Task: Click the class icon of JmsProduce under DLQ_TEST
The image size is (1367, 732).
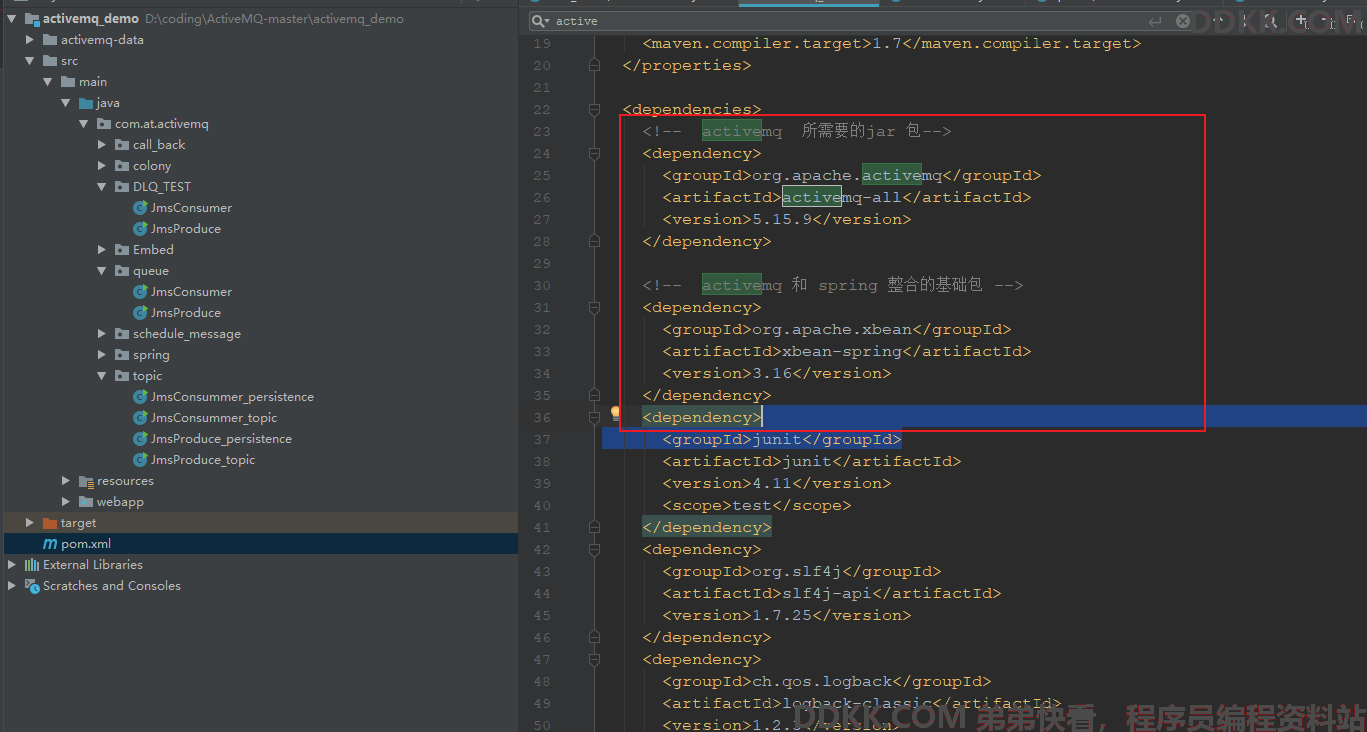Action: point(141,229)
